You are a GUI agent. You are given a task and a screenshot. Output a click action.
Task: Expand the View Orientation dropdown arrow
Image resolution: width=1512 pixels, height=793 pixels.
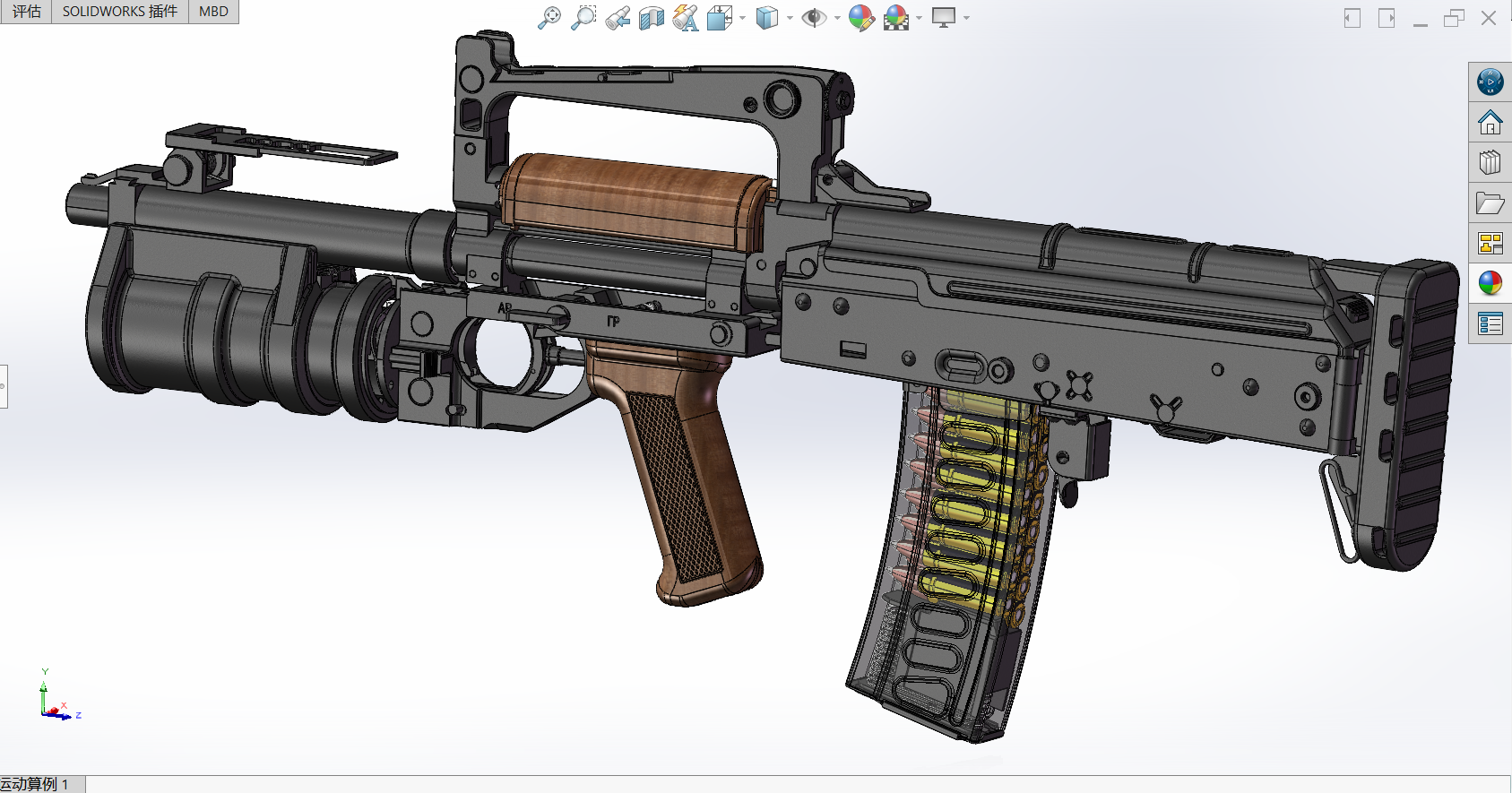(x=742, y=18)
